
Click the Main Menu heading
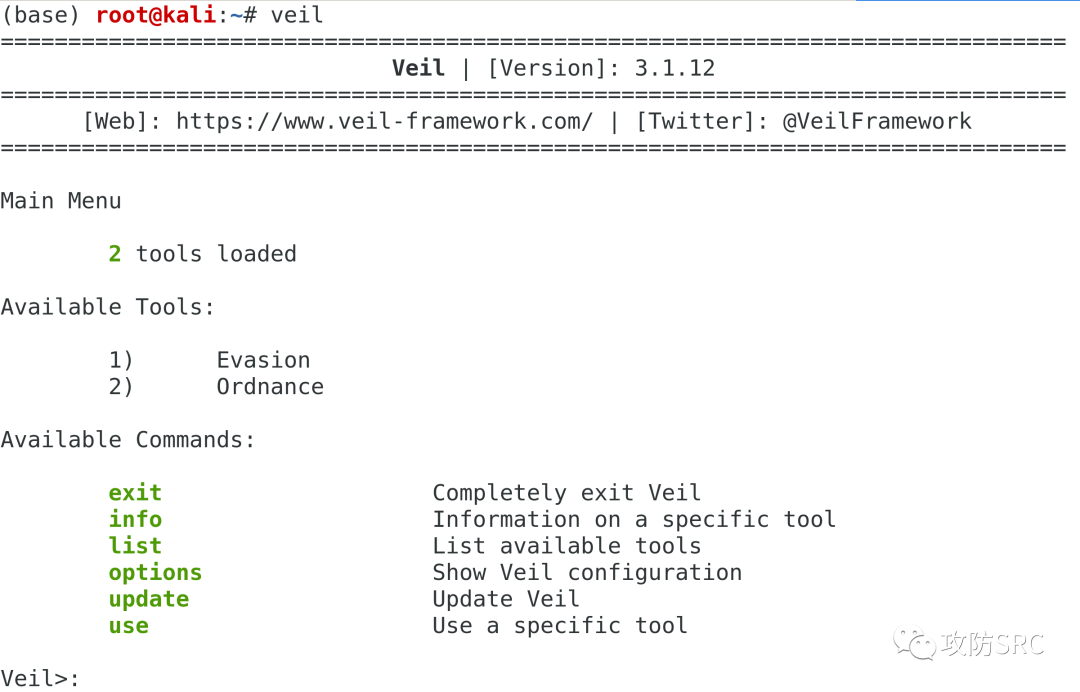(x=61, y=201)
